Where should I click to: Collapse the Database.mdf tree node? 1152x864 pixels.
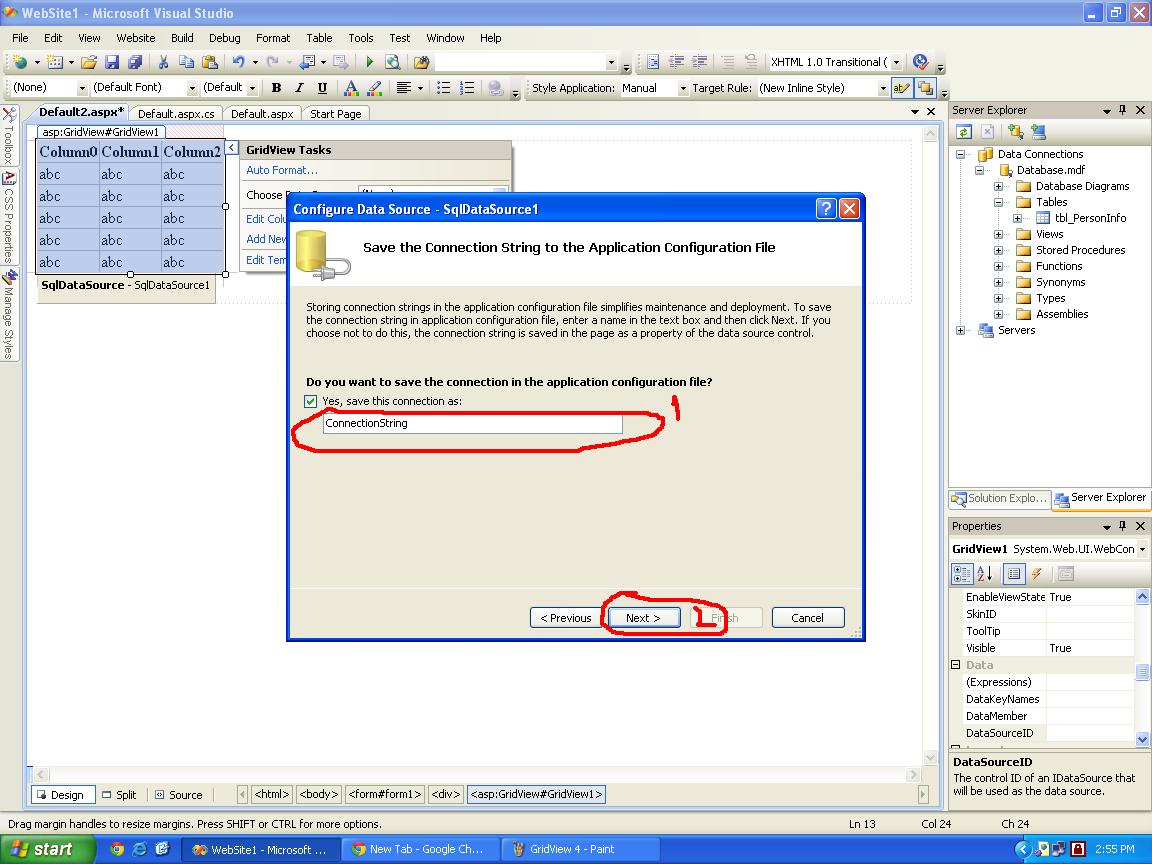click(979, 170)
